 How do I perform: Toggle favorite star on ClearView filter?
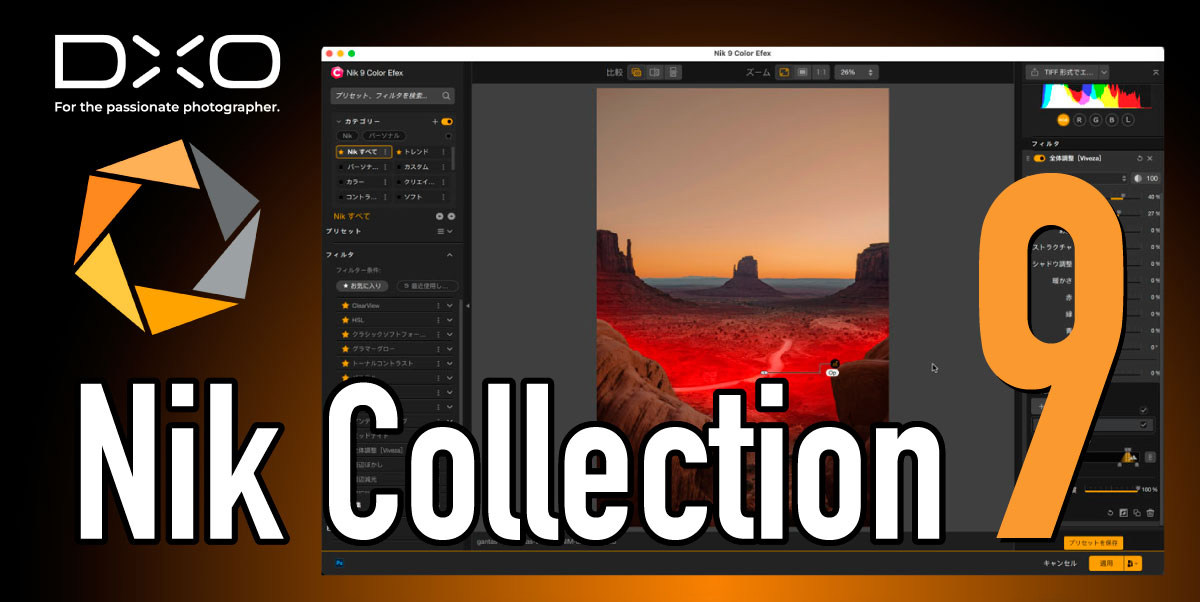click(x=345, y=305)
